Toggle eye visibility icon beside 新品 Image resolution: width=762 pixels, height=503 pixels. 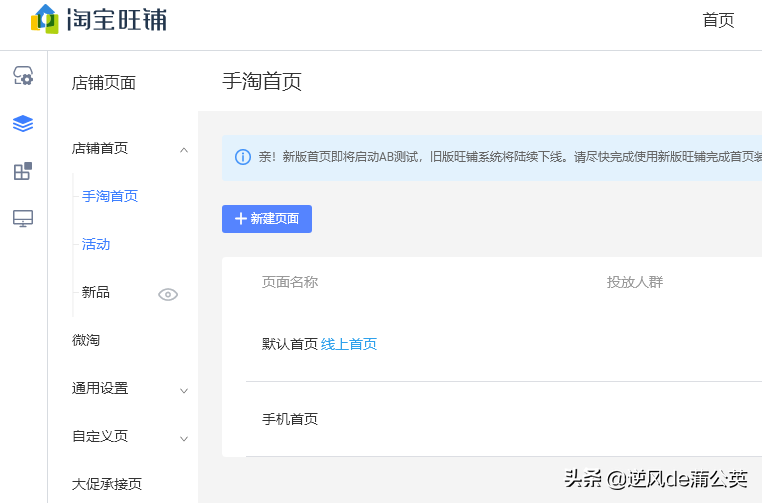tap(168, 295)
